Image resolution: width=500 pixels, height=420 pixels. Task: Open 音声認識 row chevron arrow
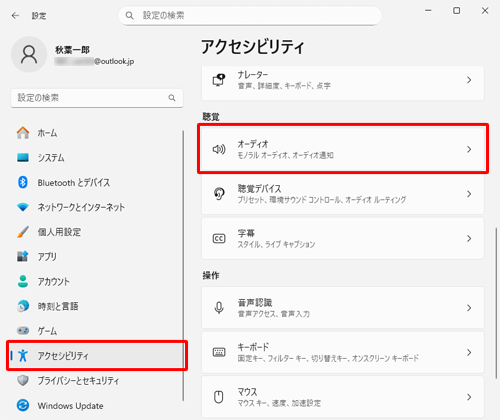(469, 308)
